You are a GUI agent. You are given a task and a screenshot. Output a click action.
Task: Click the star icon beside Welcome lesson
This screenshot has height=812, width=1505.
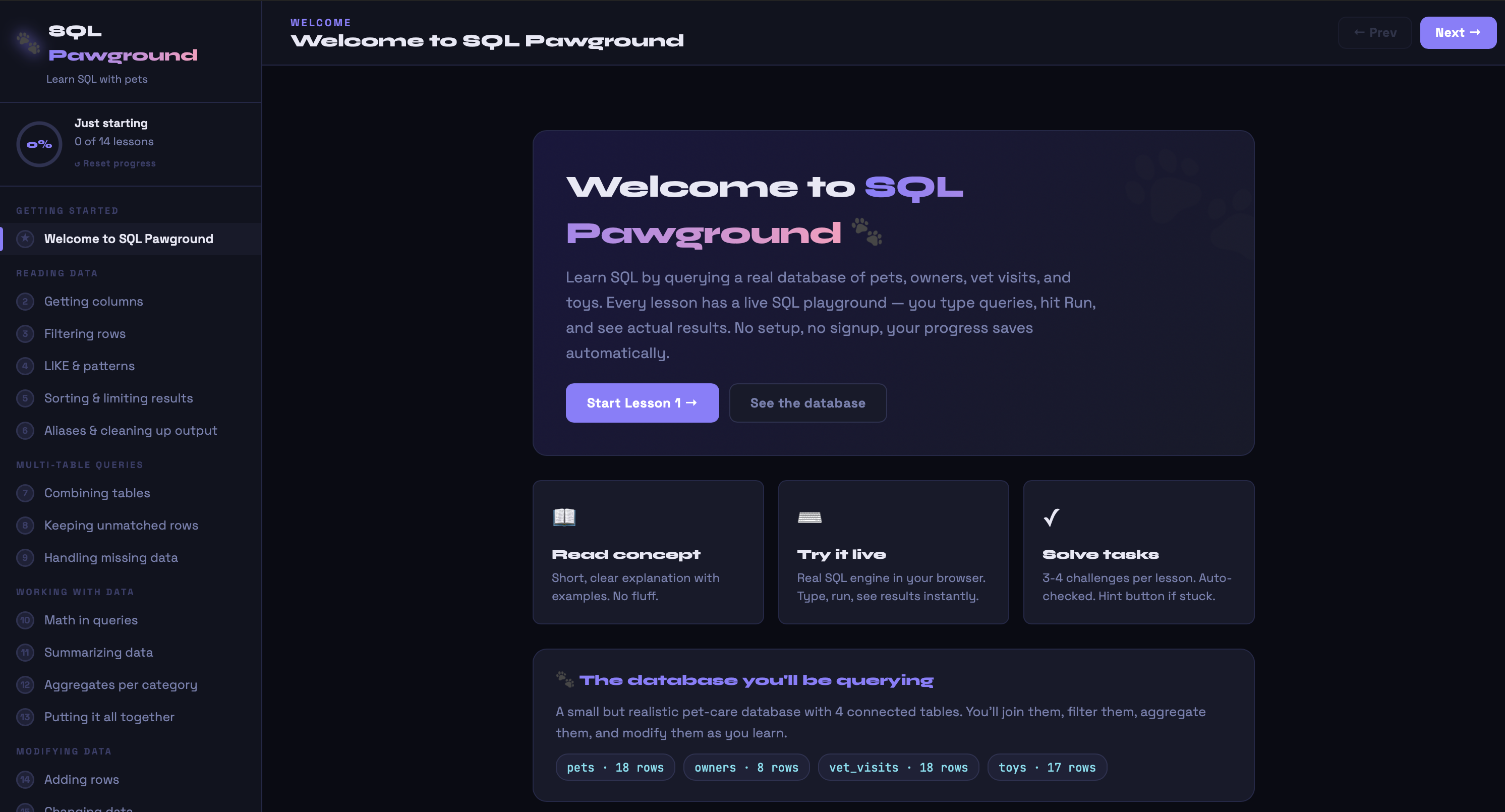pyautogui.click(x=25, y=239)
